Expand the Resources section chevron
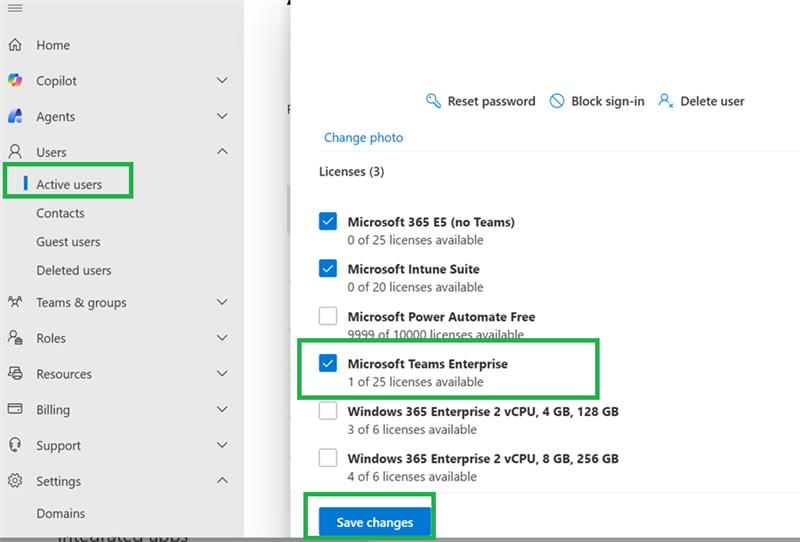 pyautogui.click(x=222, y=373)
